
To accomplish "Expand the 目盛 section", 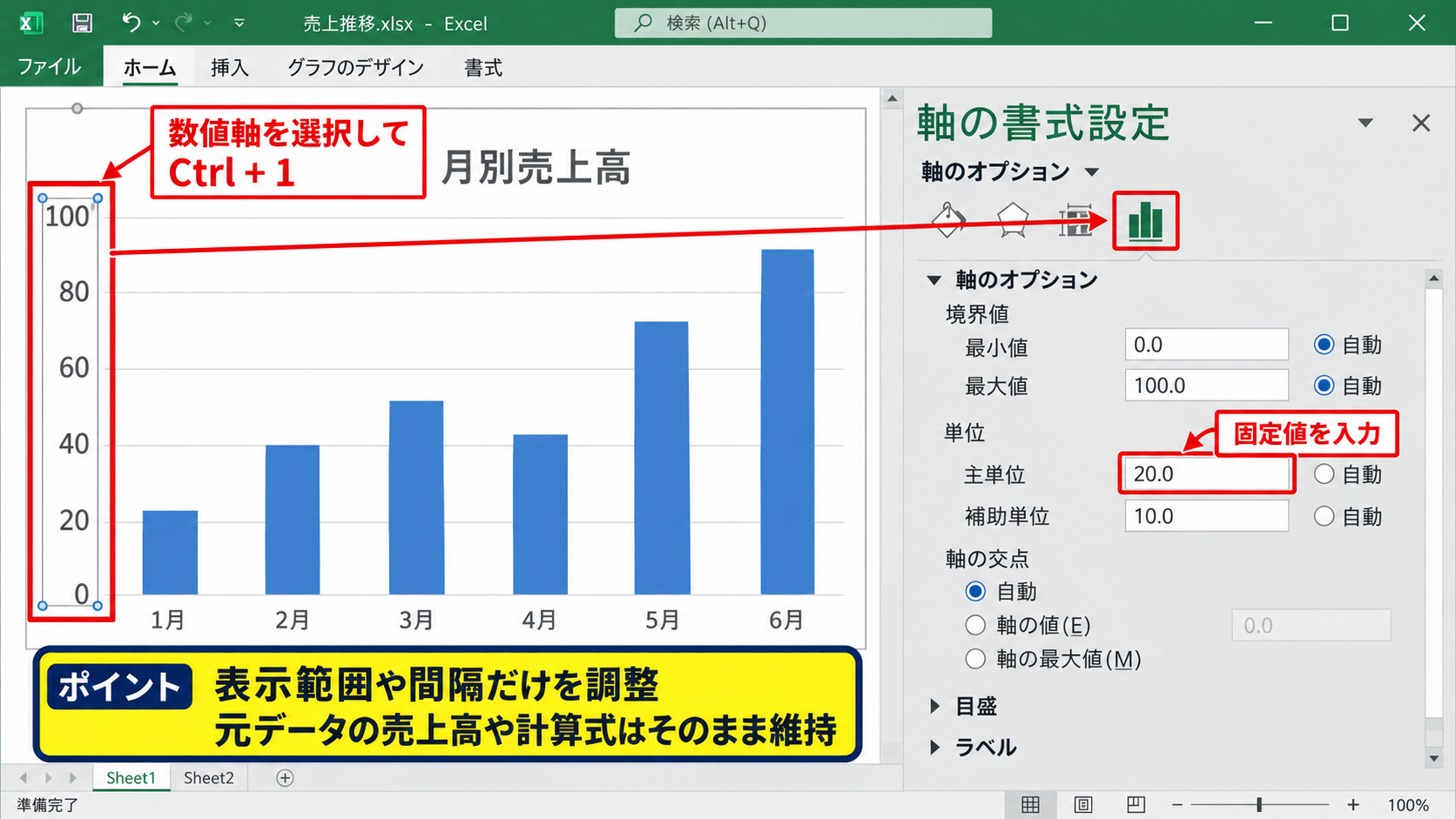I will coord(935,706).
